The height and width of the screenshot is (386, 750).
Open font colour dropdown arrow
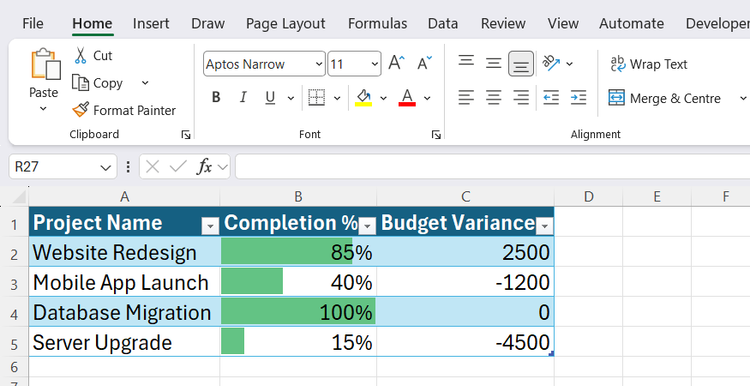(427, 98)
